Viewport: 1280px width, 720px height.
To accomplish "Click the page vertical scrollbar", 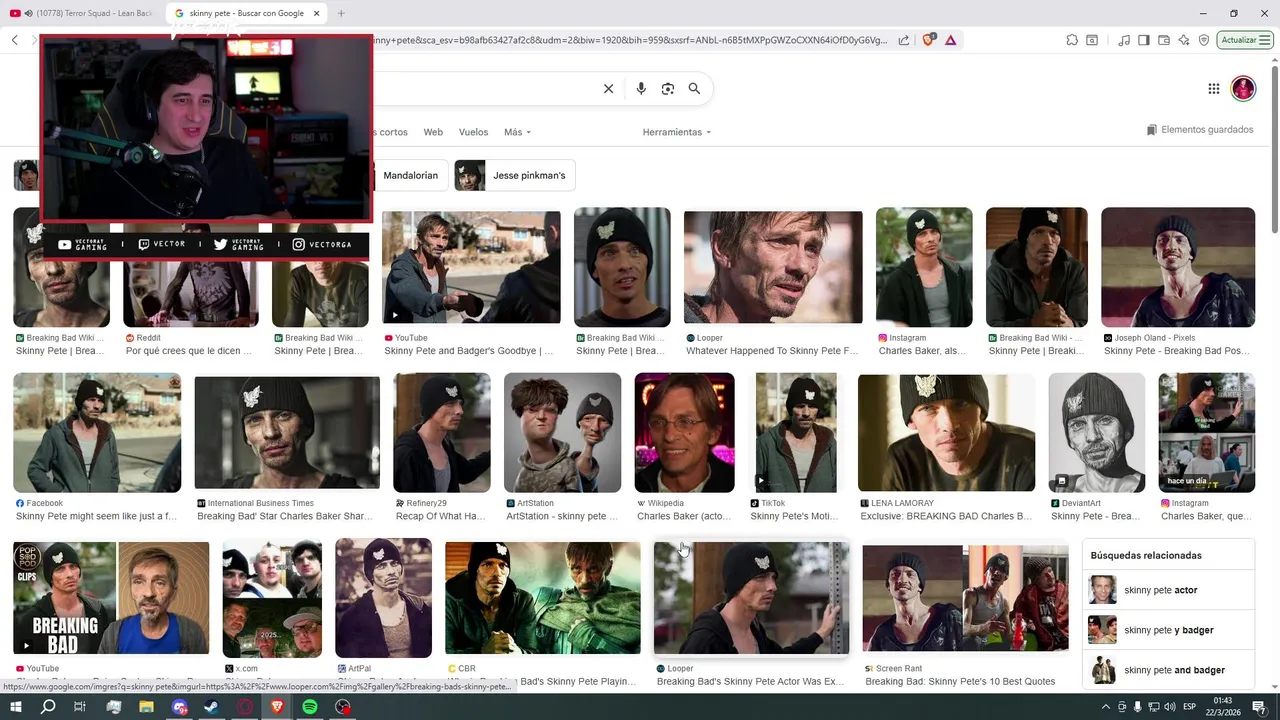I will (1274, 150).
